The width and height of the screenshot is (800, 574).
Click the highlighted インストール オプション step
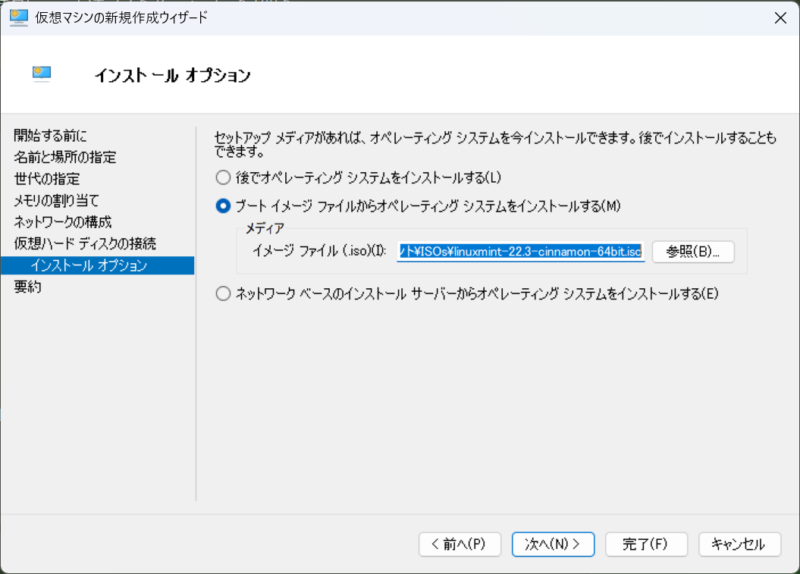[x=89, y=266]
